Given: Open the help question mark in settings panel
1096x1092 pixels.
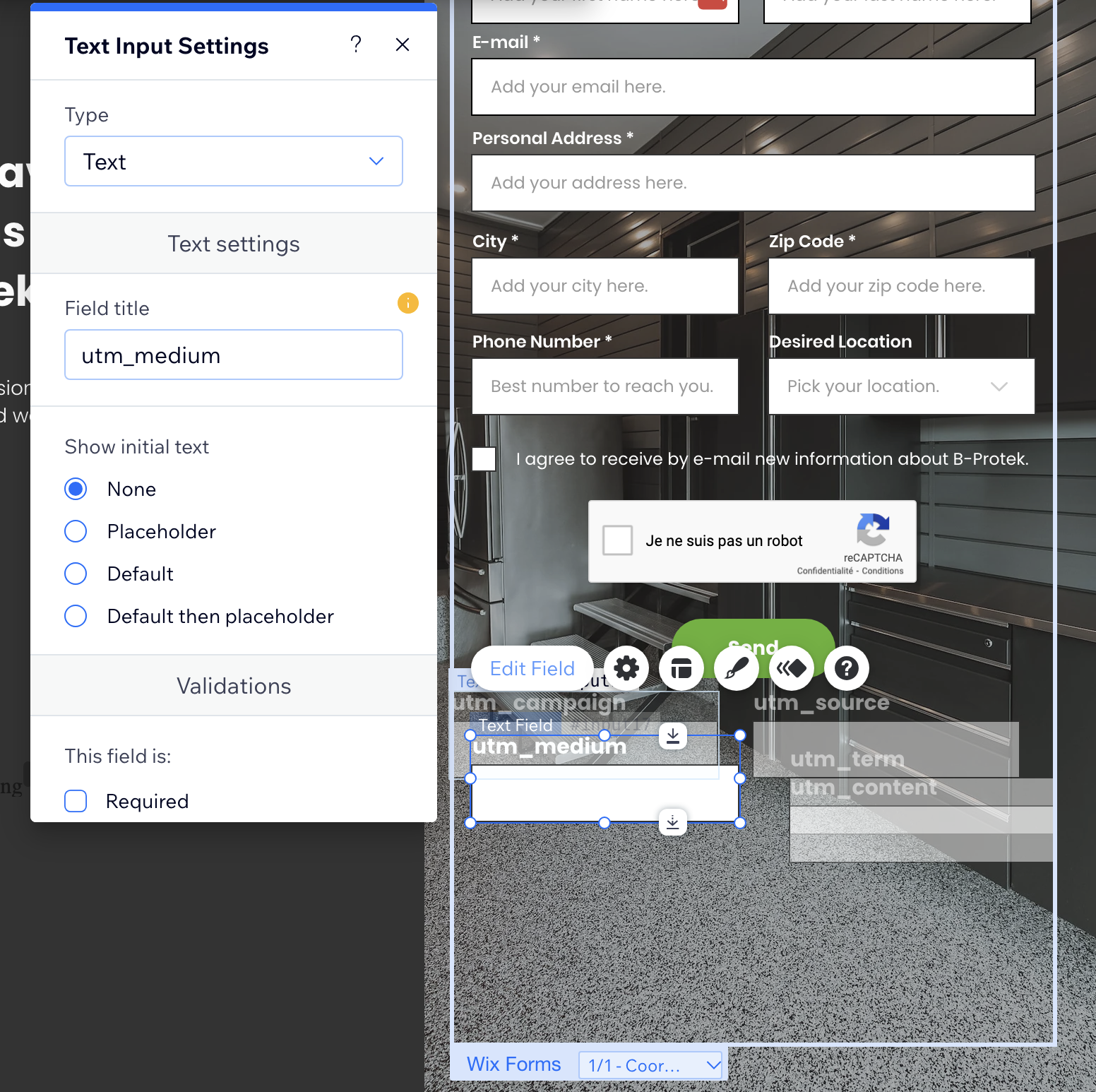Looking at the screenshot, I should tap(356, 44).
